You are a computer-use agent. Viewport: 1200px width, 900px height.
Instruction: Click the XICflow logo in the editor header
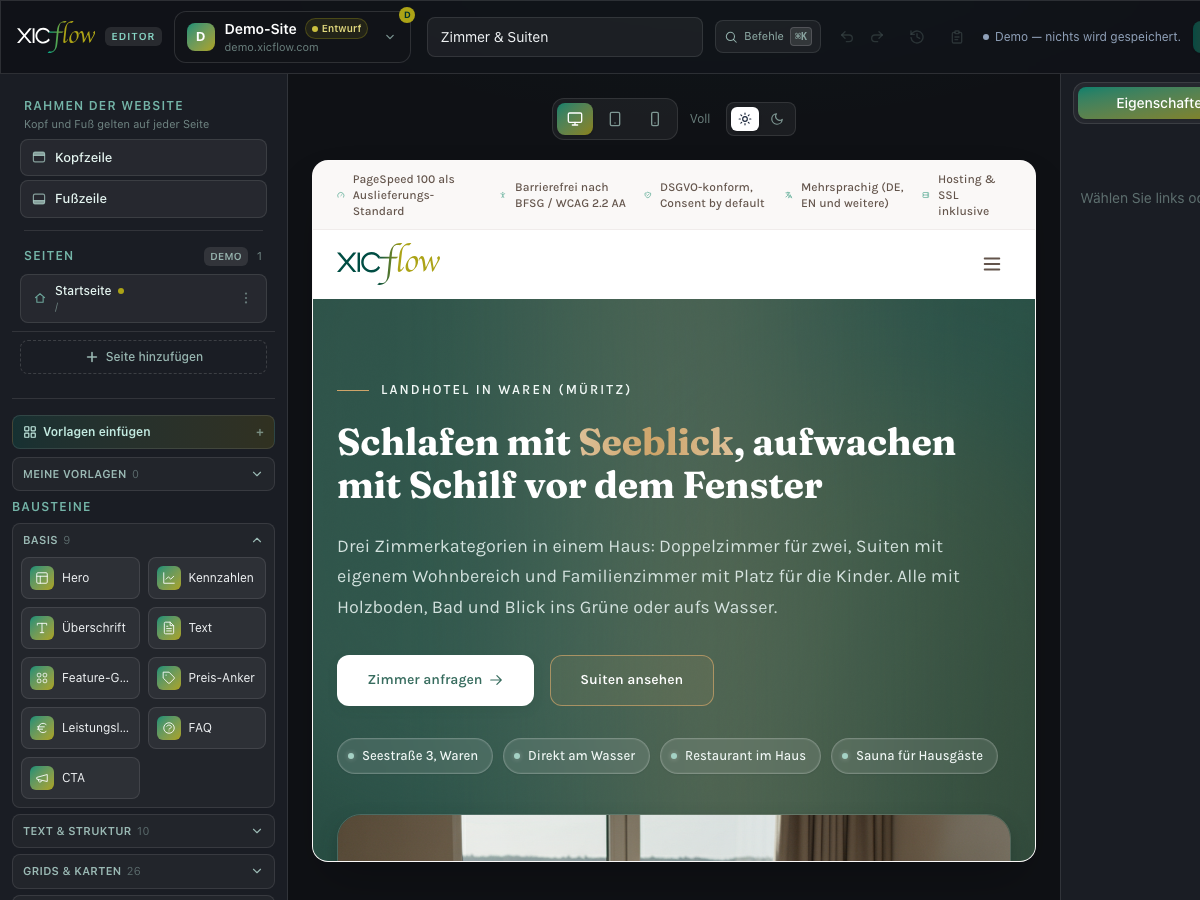click(56, 36)
